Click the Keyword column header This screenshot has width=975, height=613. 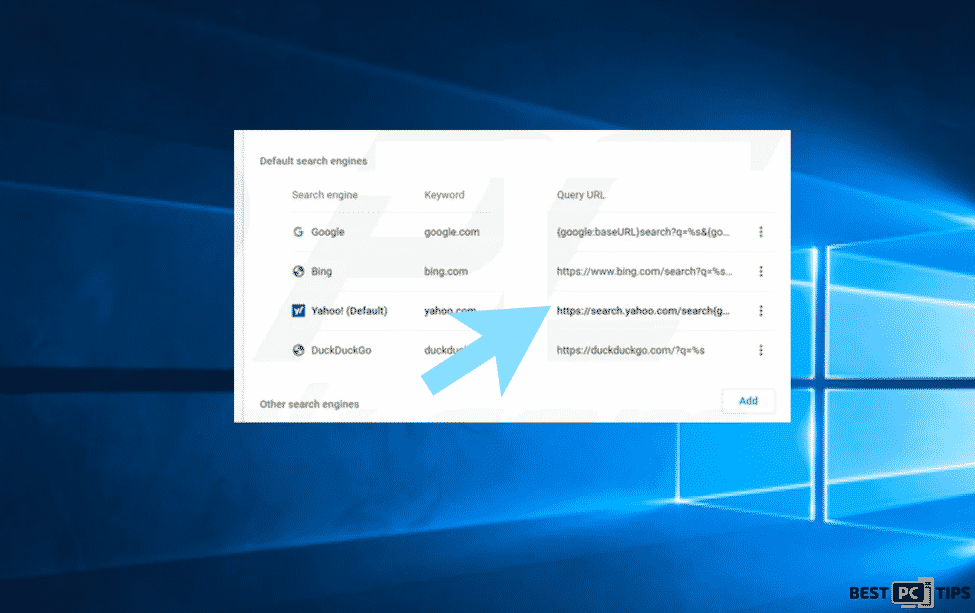[x=444, y=195]
